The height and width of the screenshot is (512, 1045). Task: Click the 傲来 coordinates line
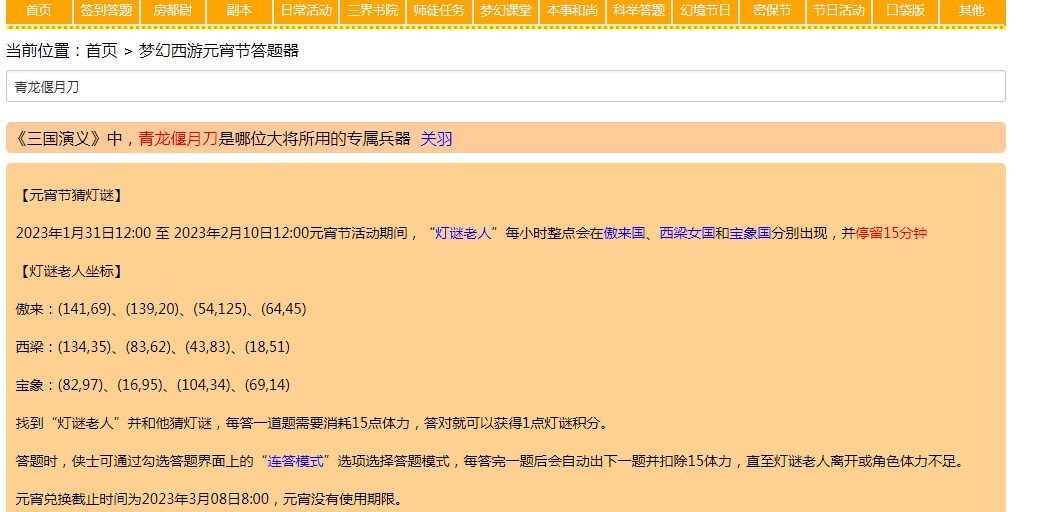tap(161, 309)
